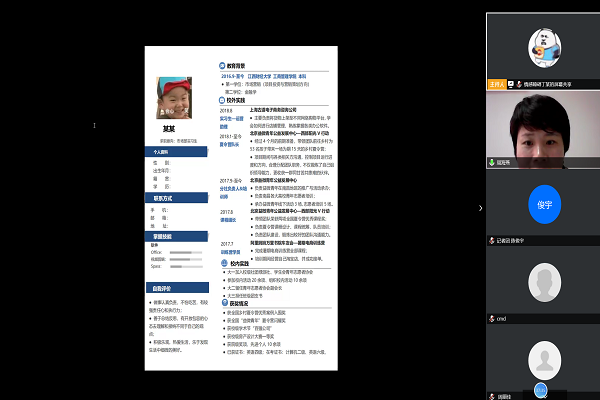Click the 获奖情况 section icon in resume
The height and width of the screenshot is (400, 600).
tap(225, 303)
